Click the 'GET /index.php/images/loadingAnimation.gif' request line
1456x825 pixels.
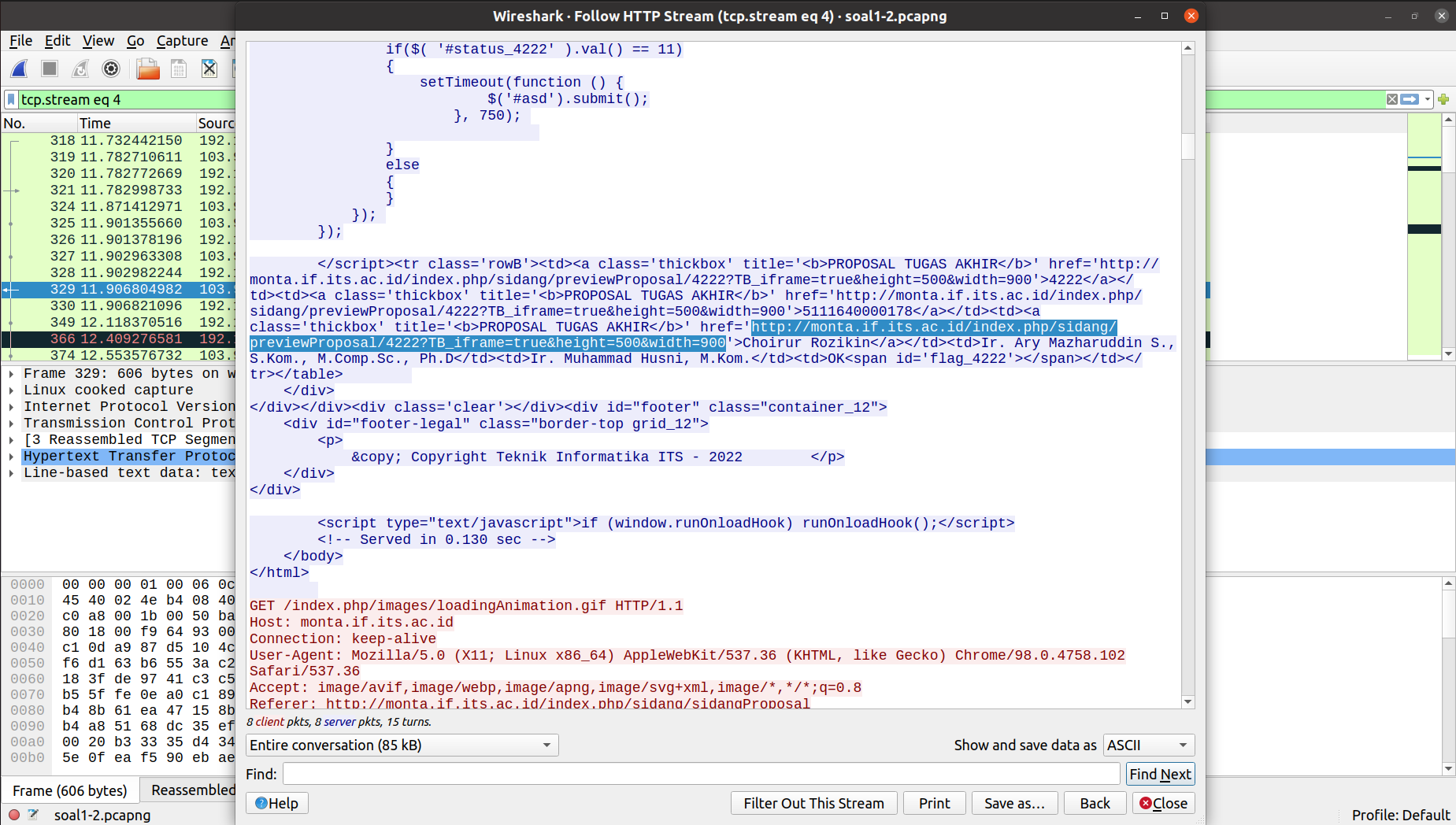466,605
